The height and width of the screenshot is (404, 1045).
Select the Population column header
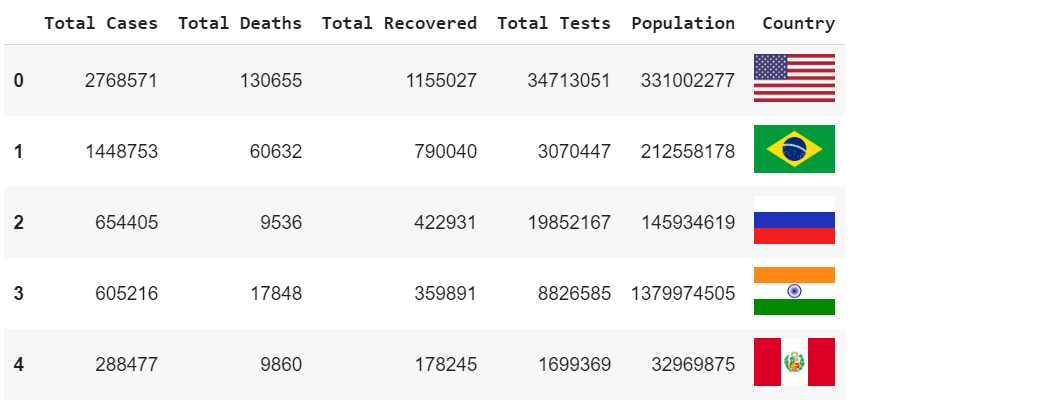tap(683, 24)
